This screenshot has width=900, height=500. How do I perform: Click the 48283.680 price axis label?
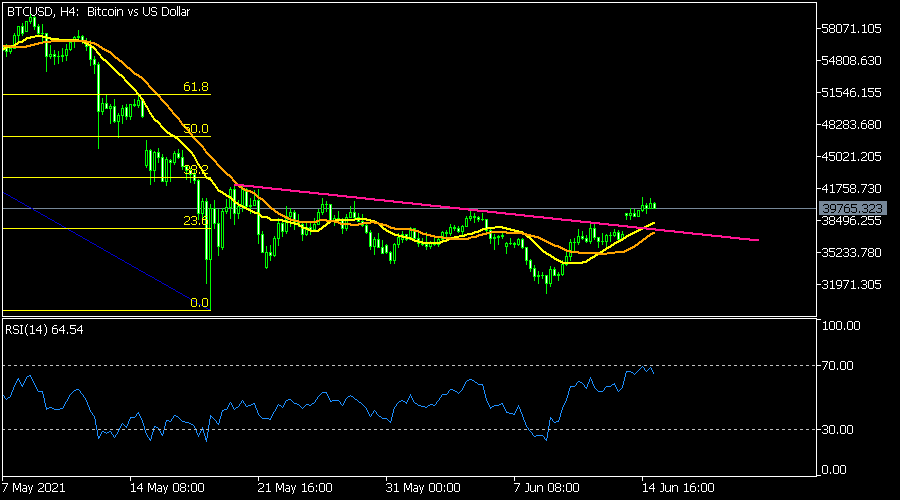(x=851, y=125)
